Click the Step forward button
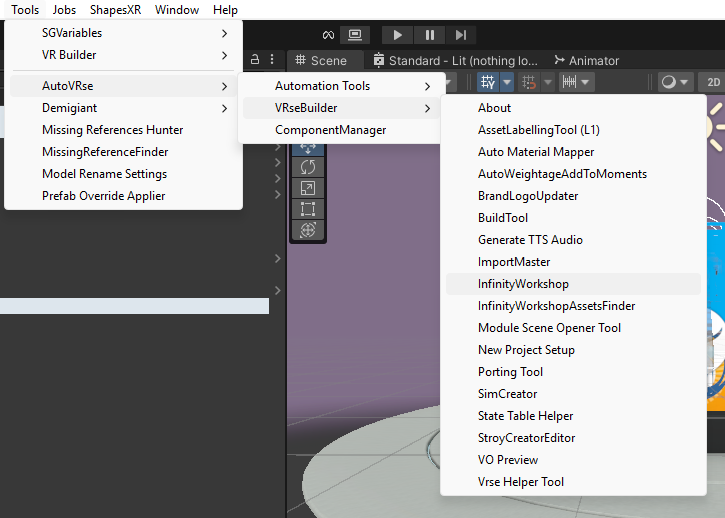The height and width of the screenshot is (518, 725). pyautogui.click(x=461, y=35)
